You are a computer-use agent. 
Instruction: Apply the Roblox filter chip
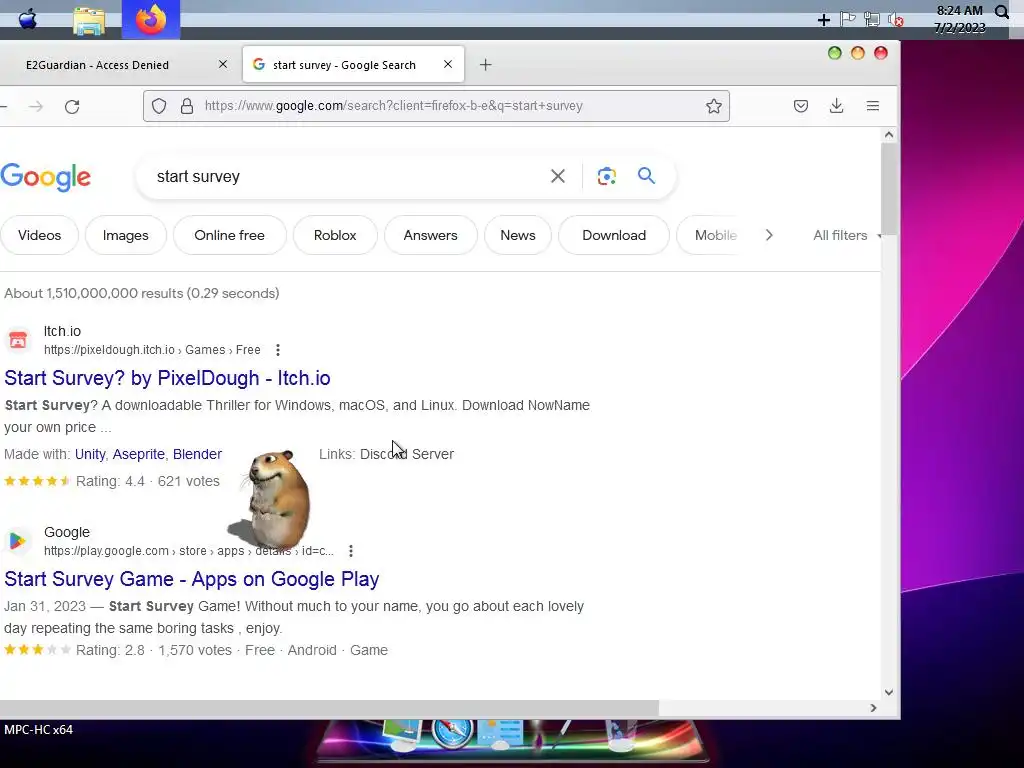click(335, 235)
